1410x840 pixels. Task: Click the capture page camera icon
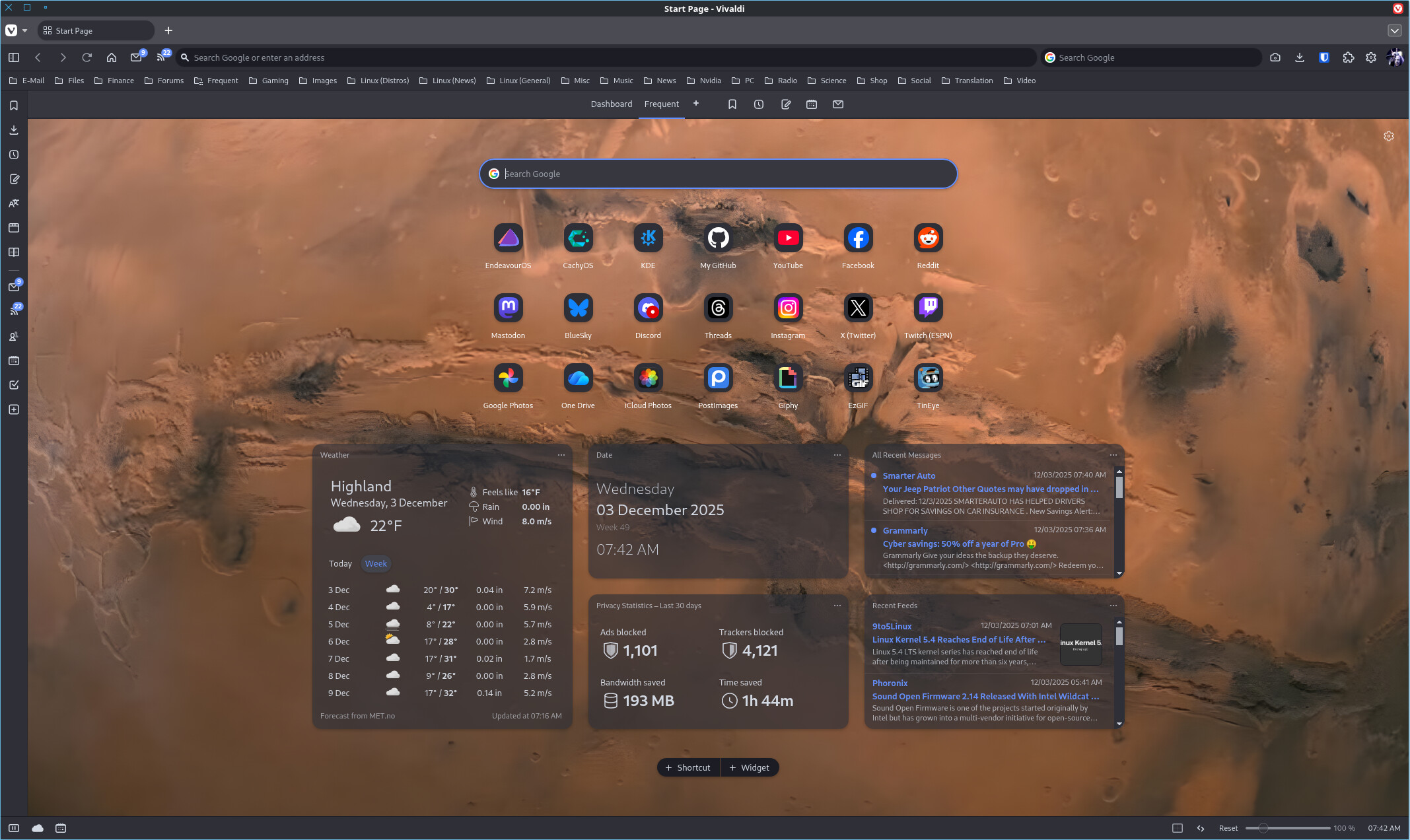(1275, 57)
